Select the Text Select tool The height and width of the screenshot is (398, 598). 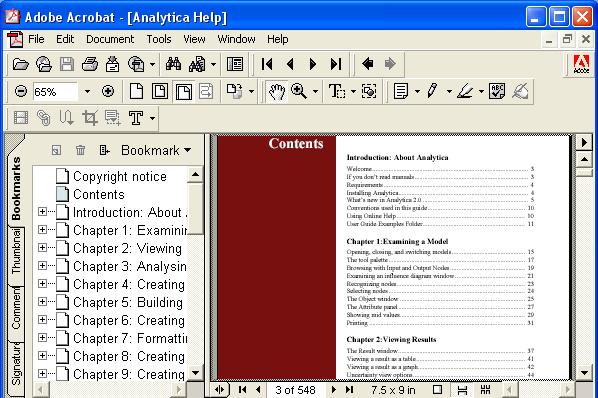tap(337, 91)
